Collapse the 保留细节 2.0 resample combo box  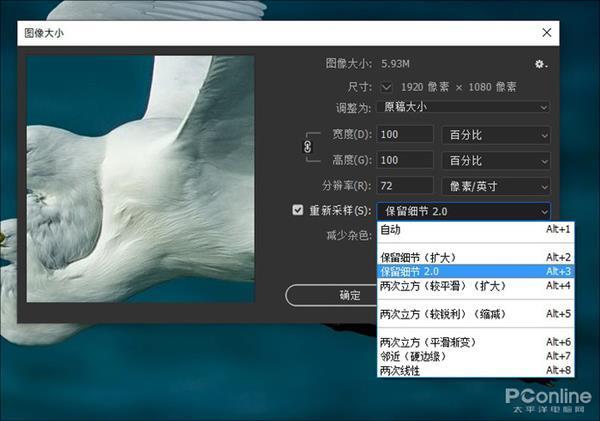click(x=464, y=211)
